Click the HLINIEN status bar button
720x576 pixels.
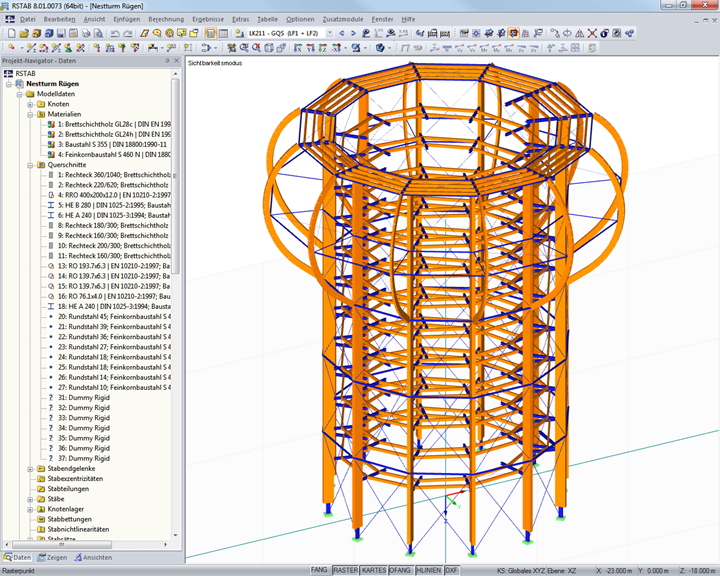[x=428, y=569]
